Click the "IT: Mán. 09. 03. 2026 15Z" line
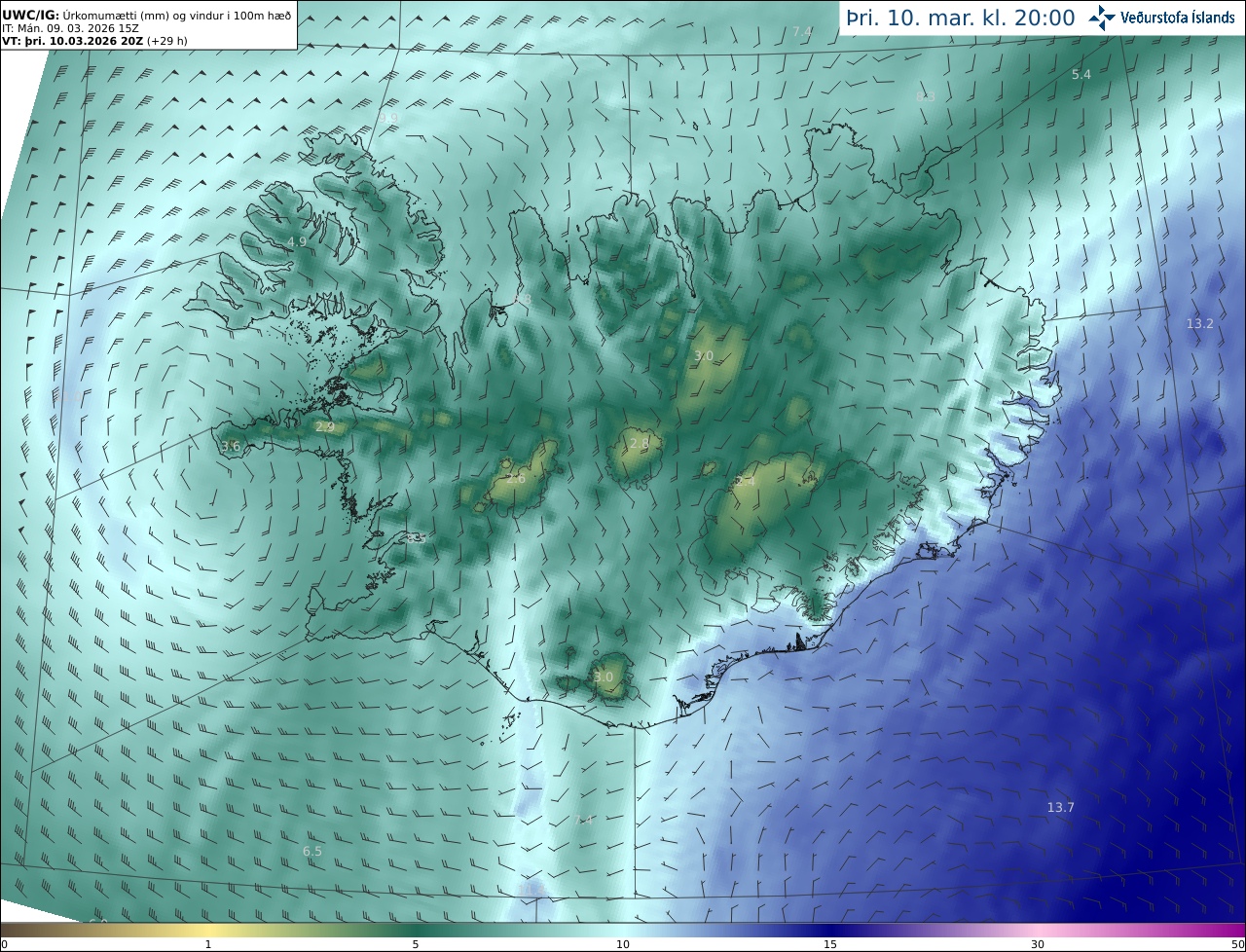The height and width of the screenshot is (952, 1246). coord(70,28)
